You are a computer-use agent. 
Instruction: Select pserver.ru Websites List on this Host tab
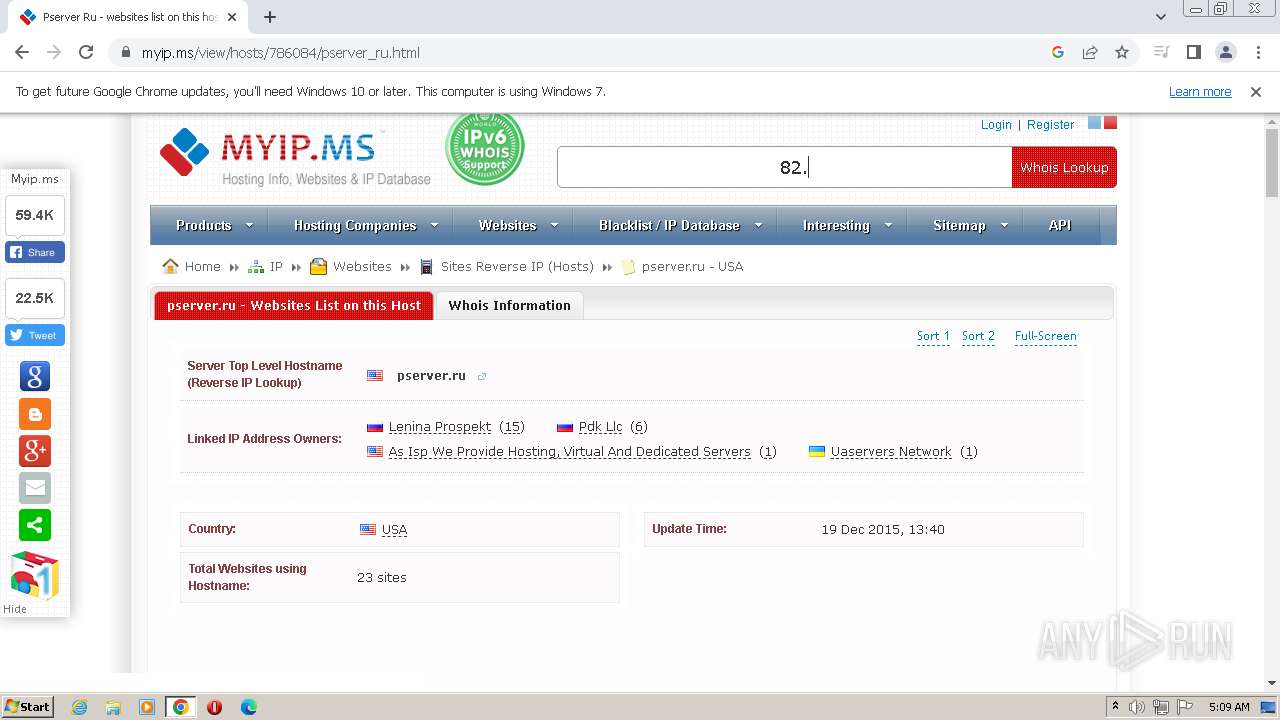[x=294, y=305]
